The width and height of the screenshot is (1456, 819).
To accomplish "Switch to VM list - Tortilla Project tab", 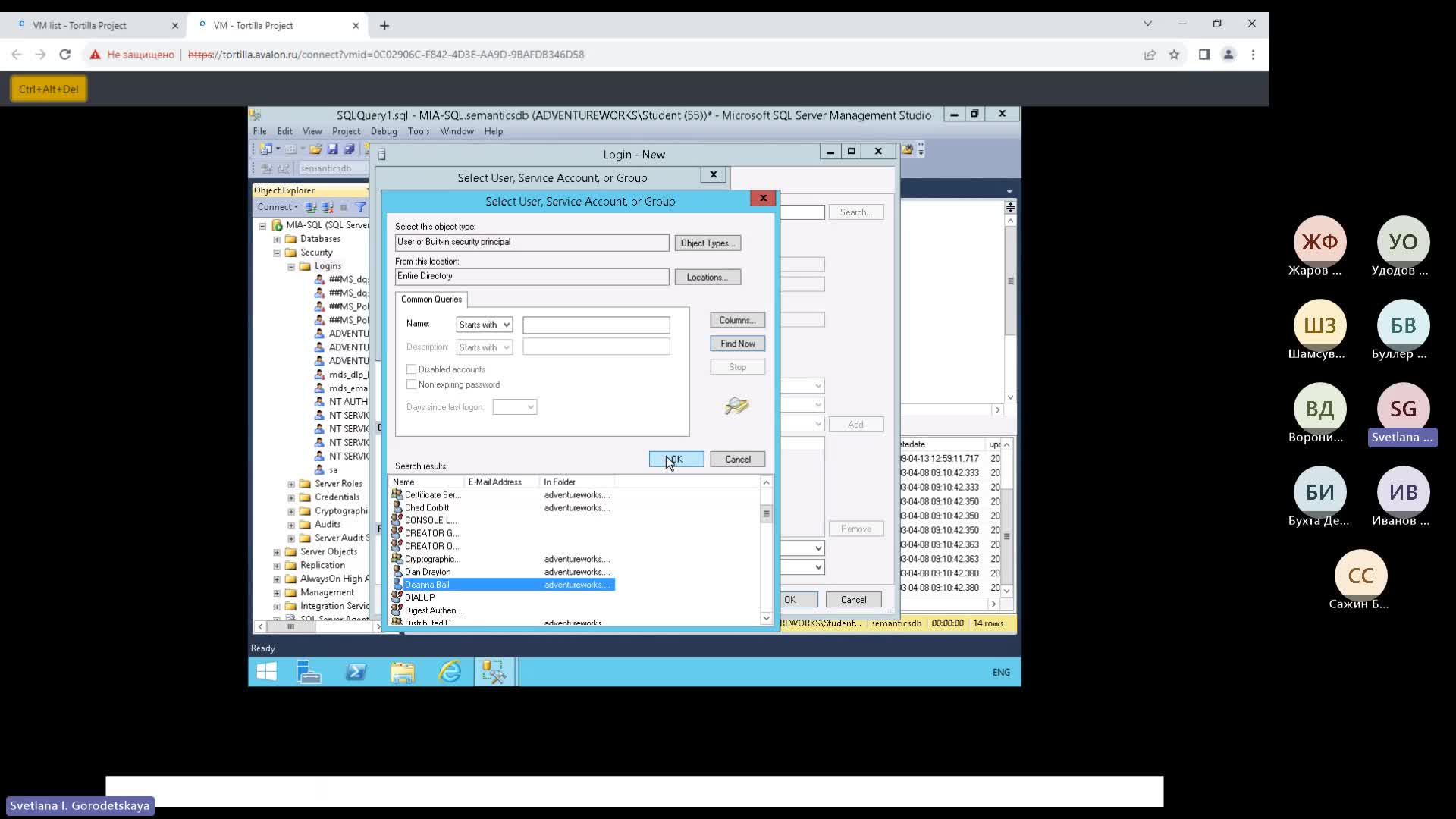I will 95,25.
